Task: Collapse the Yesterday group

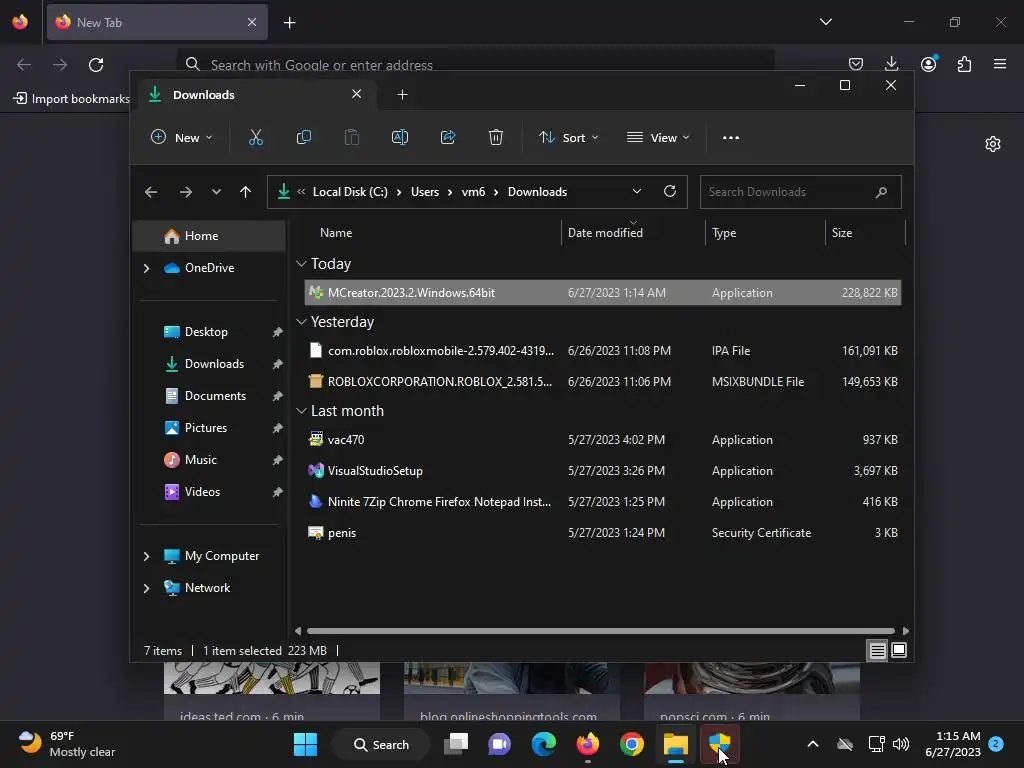Action: click(x=301, y=322)
